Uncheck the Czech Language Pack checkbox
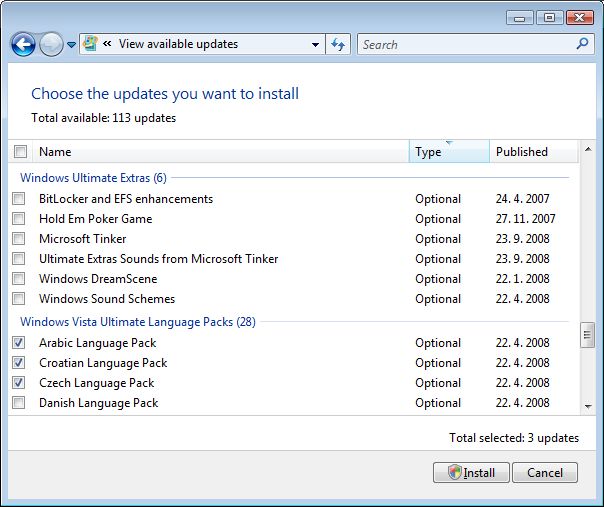Image resolution: width=604 pixels, height=507 pixels. [x=18, y=383]
